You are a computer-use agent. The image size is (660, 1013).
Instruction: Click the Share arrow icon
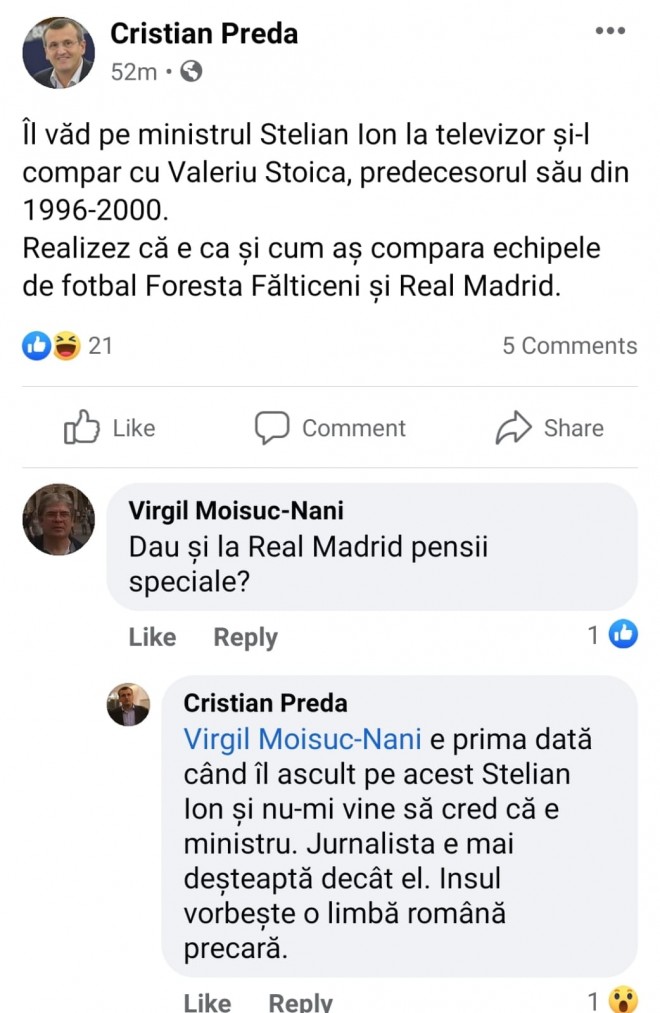coord(513,428)
